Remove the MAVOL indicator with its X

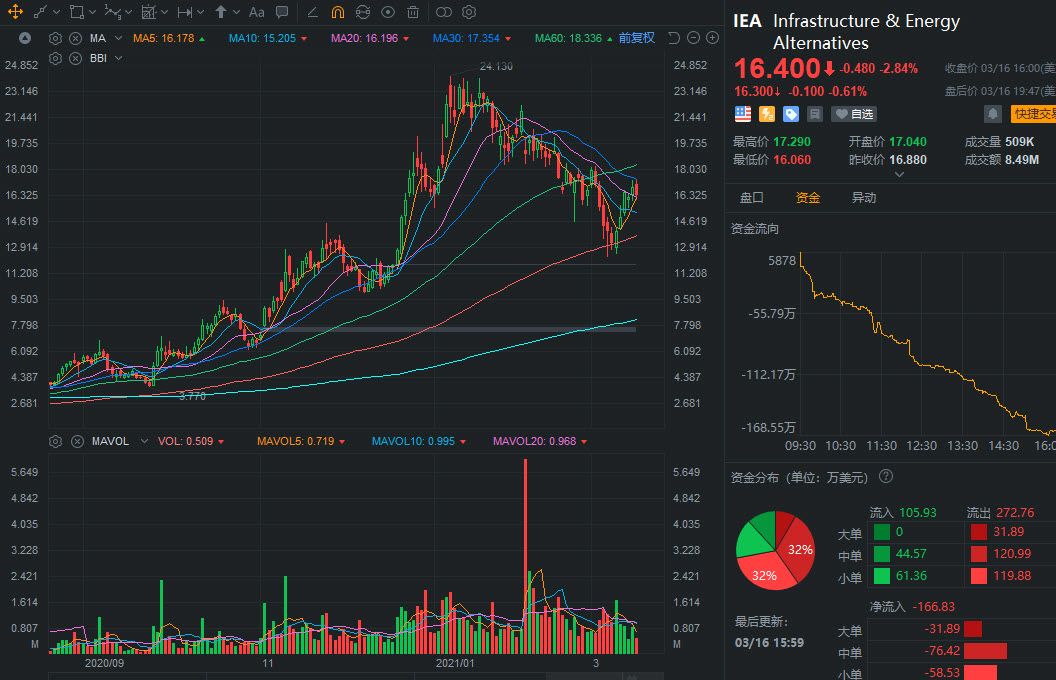[77, 442]
